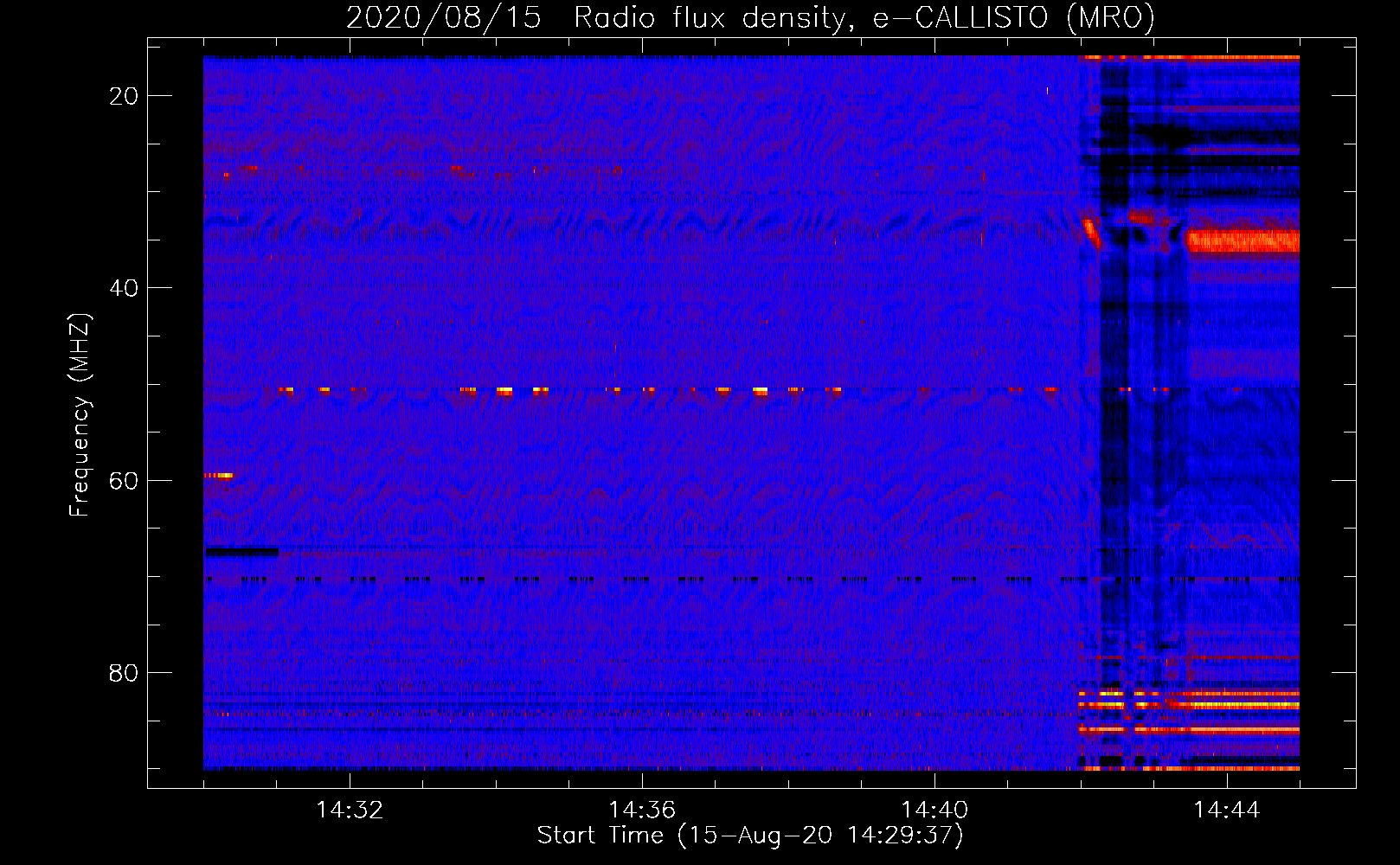The height and width of the screenshot is (865, 1400).
Task: Click the 80 frequency tick label
Action: tap(124, 672)
